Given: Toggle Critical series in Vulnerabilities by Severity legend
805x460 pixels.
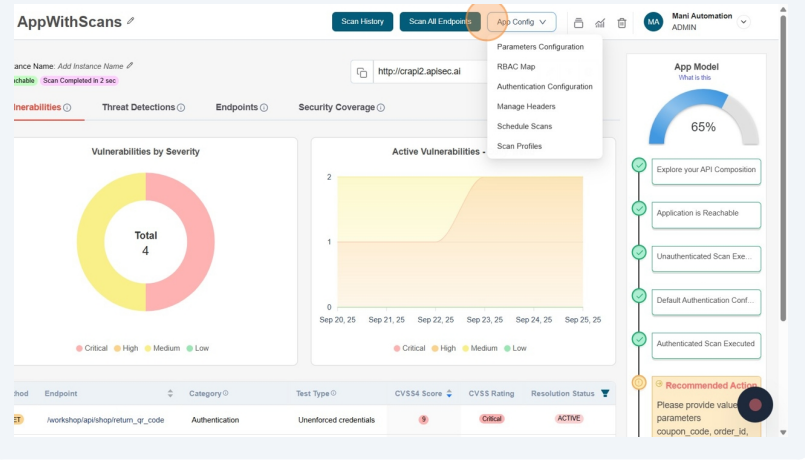Looking at the screenshot, I should (91, 348).
